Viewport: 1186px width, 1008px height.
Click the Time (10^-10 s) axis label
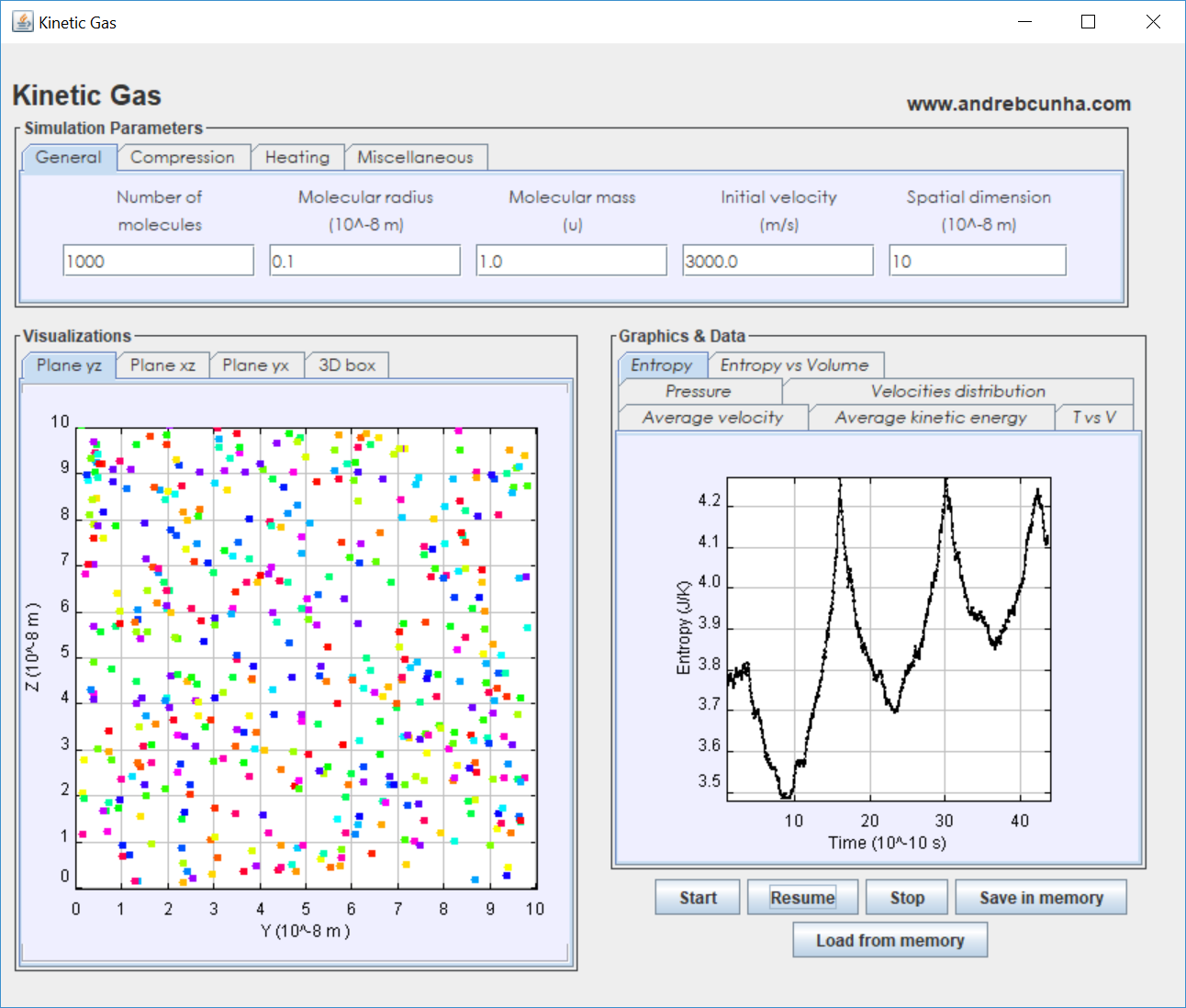[887, 843]
